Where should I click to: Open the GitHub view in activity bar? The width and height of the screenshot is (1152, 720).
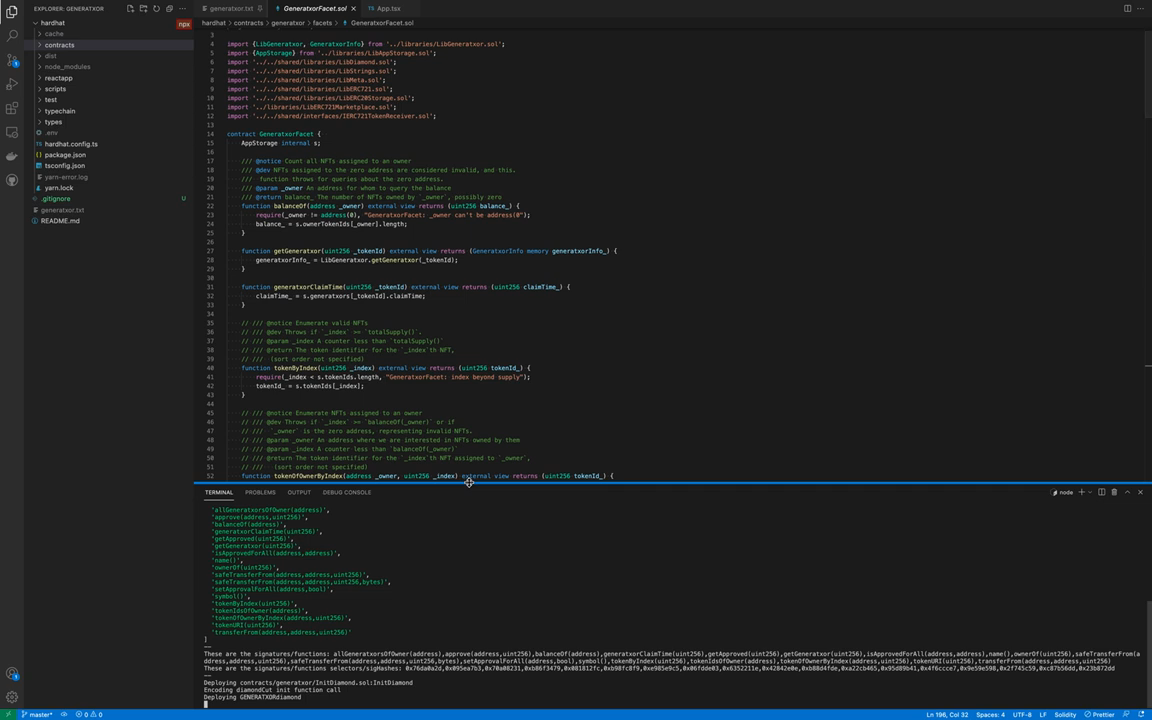click(x=12, y=180)
